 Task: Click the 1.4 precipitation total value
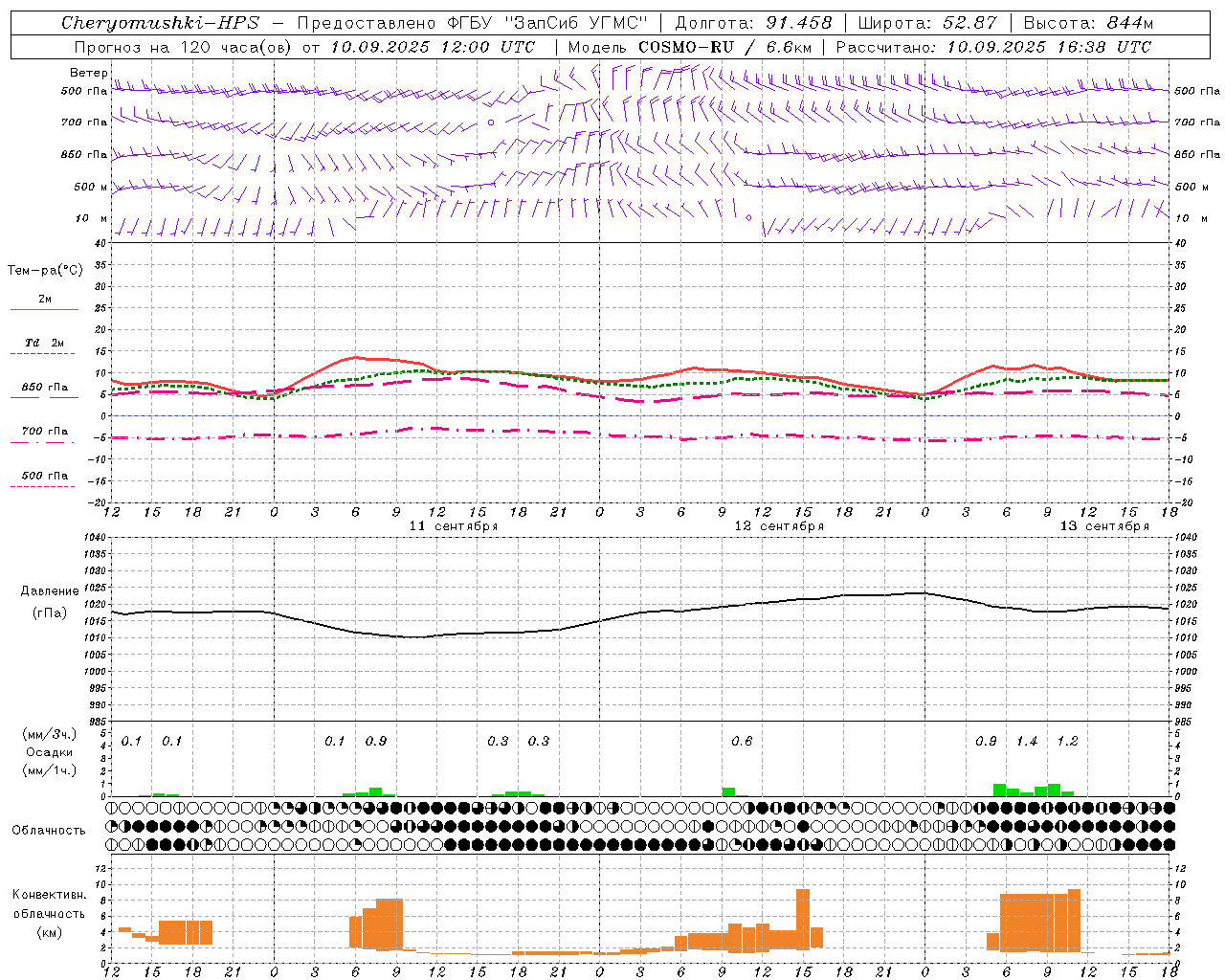point(1027,741)
